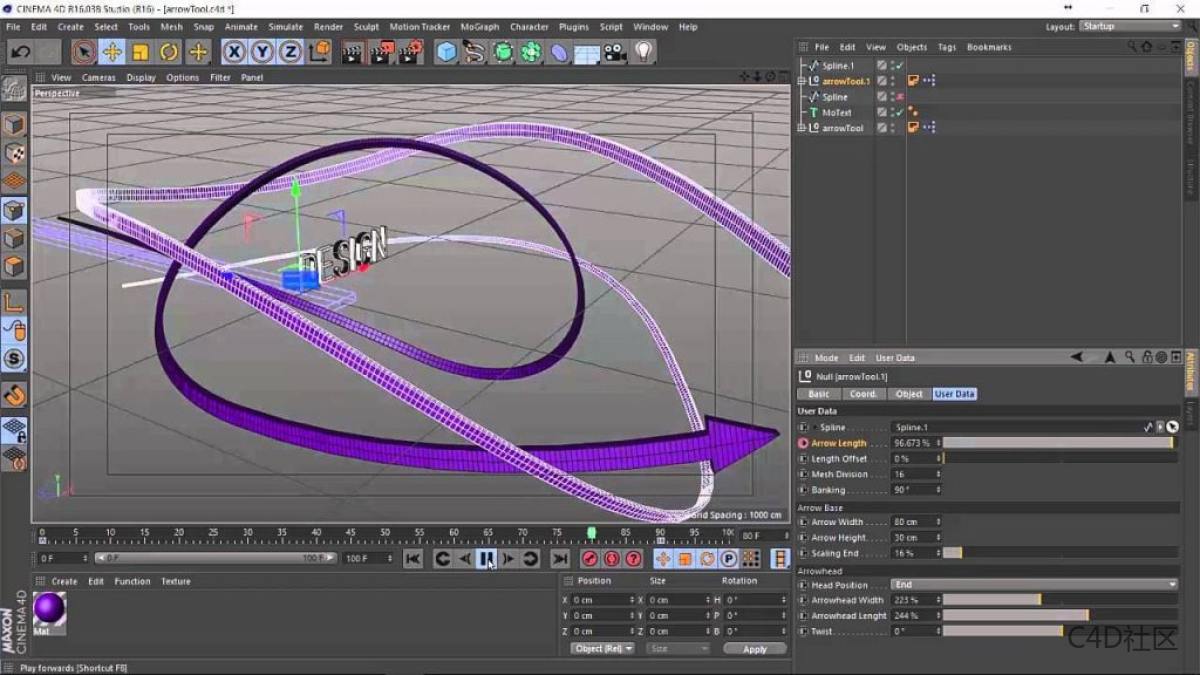
Task: Click the Arrow Length percentage slider
Action: 1060,442
